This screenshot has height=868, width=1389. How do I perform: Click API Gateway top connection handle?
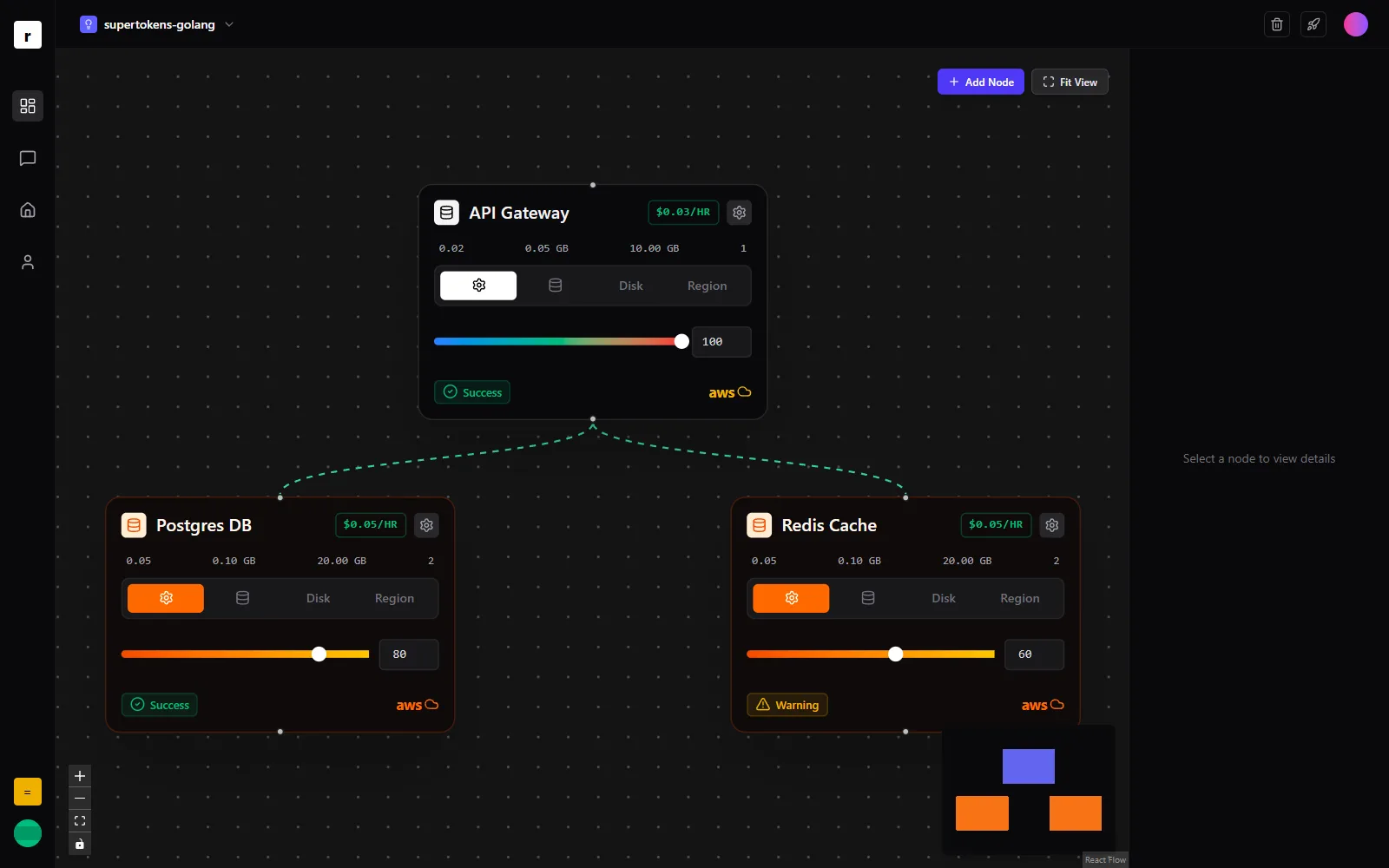point(593,185)
